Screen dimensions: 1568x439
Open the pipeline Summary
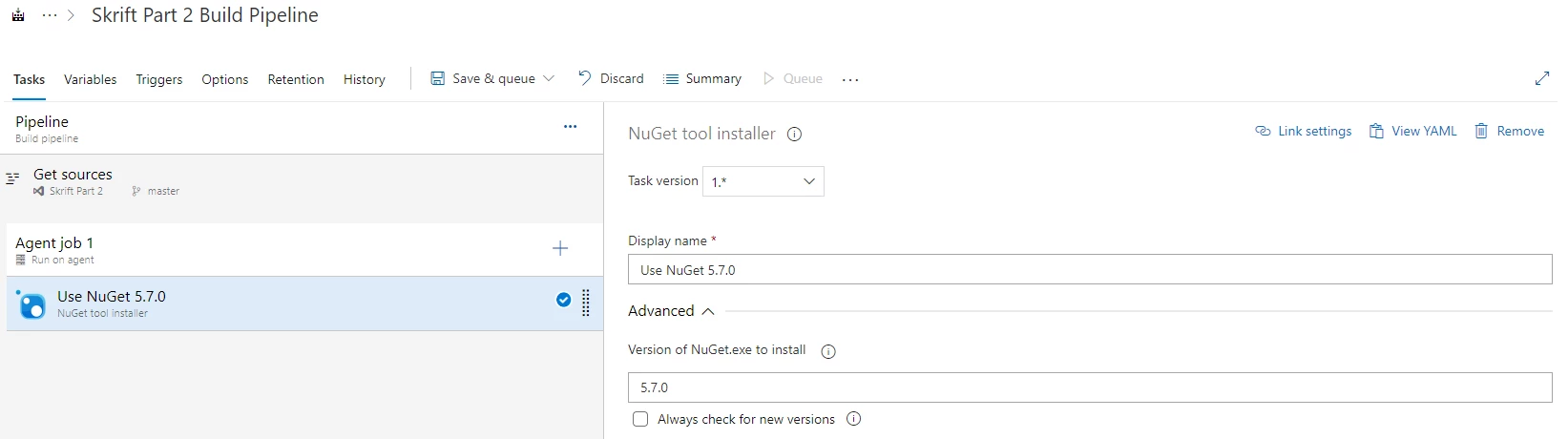pos(702,78)
